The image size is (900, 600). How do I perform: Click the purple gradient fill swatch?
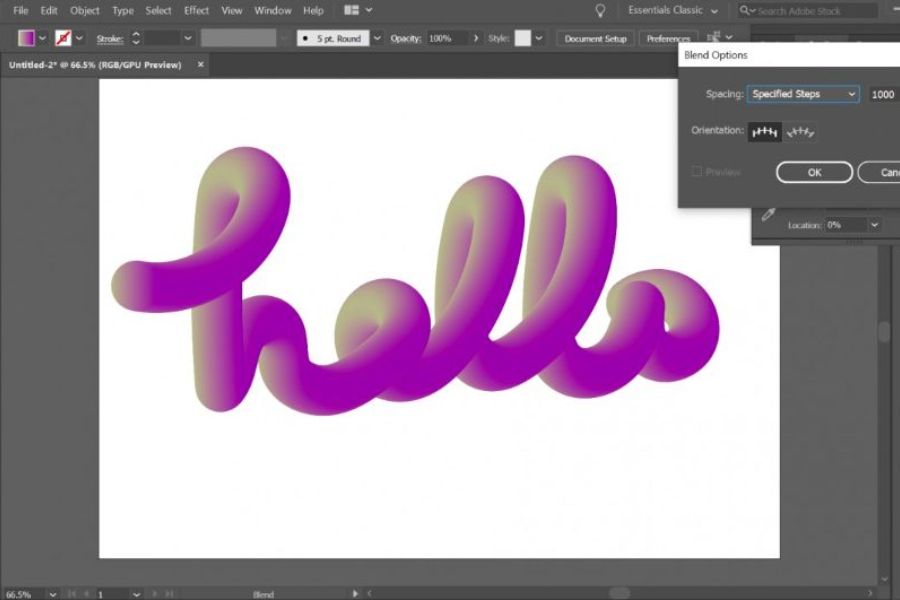(x=26, y=38)
